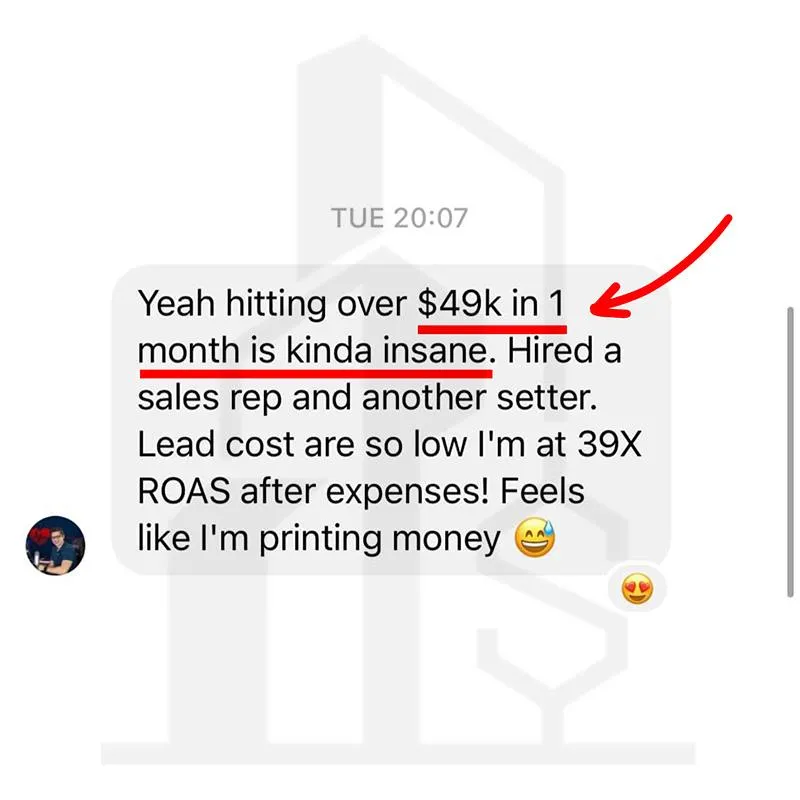Click the "Lead cost are so low" text
800x800 pixels.
click(302, 444)
